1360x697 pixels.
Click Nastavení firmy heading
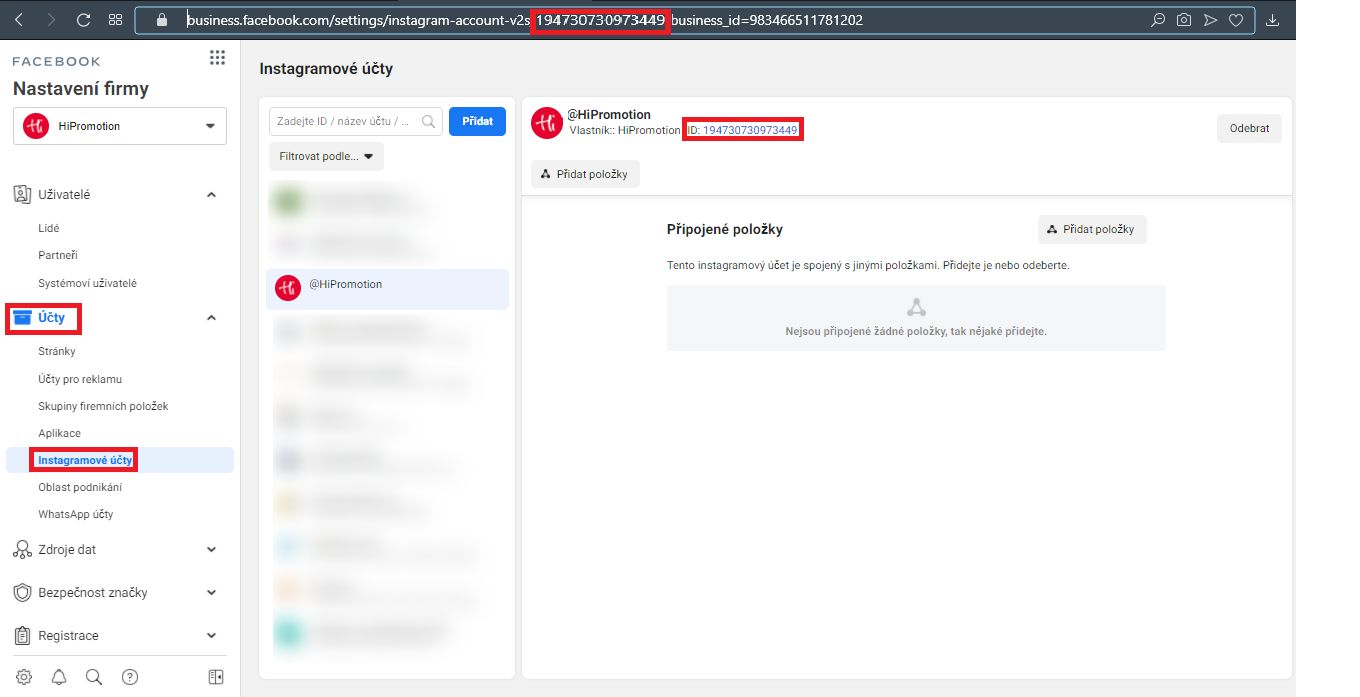[x=81, y=89]
